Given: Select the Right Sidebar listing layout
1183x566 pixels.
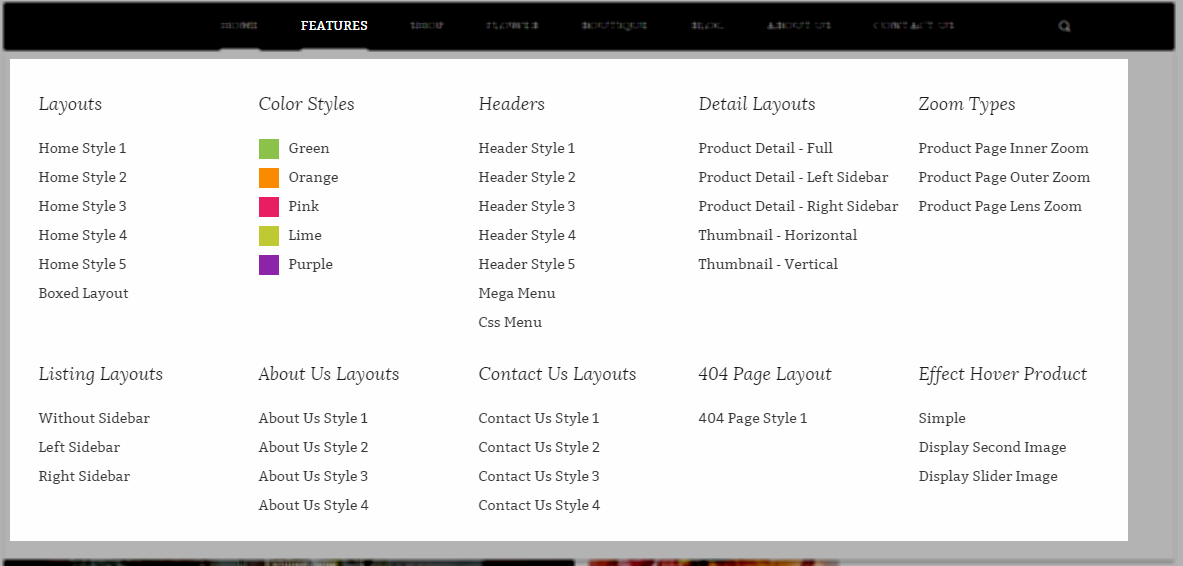Looking at the screenshot, I should (x=84, y=476).
